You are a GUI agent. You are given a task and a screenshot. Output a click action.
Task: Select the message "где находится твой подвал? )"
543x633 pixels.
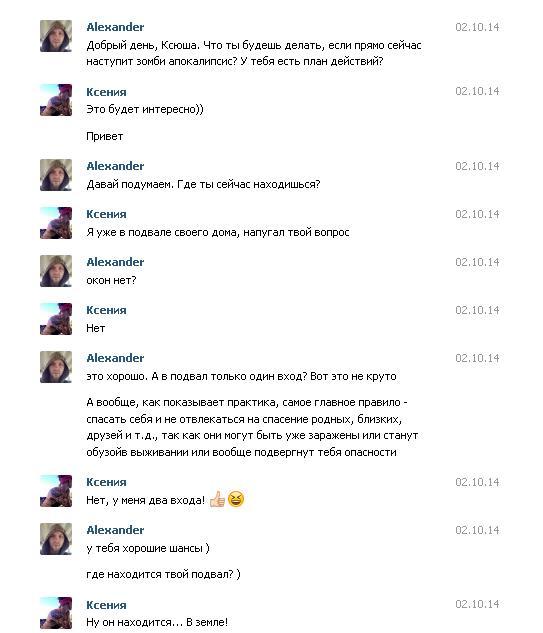click(x=163, y=574)
